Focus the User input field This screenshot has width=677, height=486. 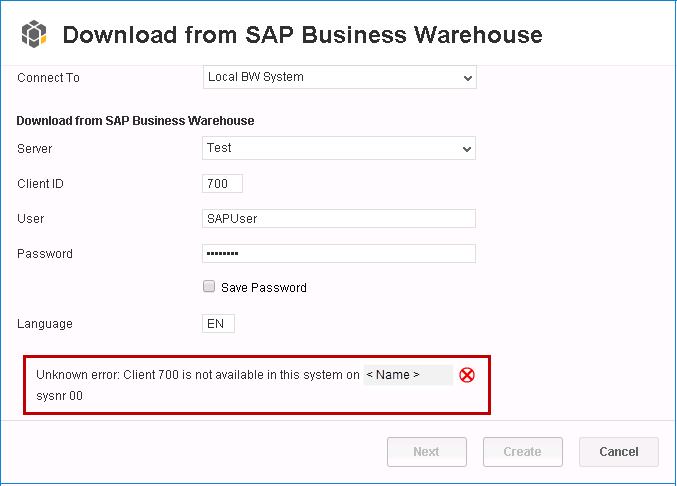click(x=339, y=218)
